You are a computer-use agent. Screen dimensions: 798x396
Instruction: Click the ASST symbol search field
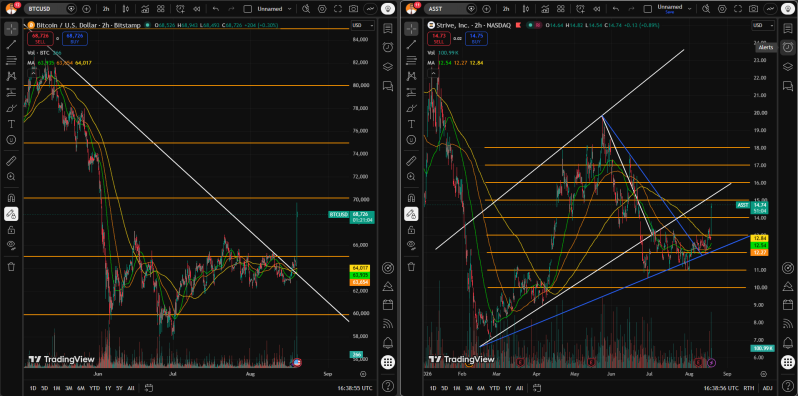coord(444,9)
